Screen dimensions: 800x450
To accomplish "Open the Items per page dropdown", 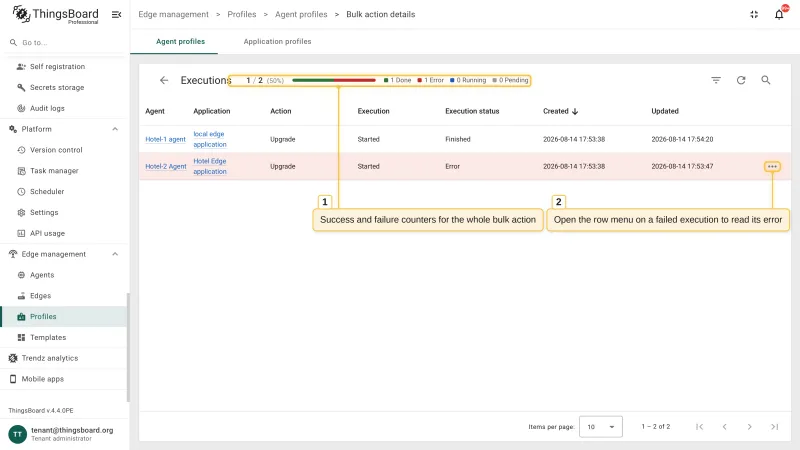I will 601,427.
